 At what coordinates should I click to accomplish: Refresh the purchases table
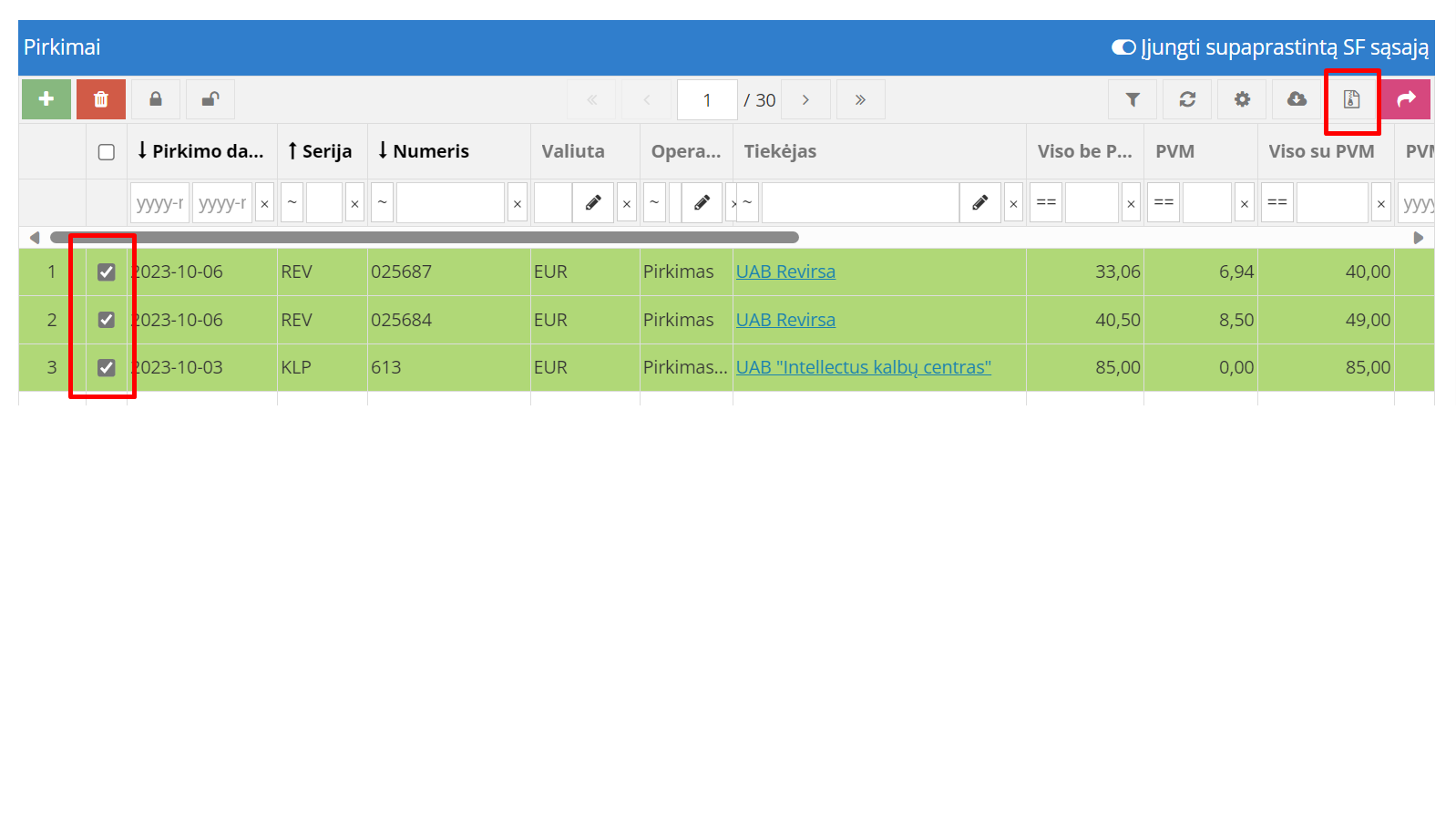[1187, 99]
